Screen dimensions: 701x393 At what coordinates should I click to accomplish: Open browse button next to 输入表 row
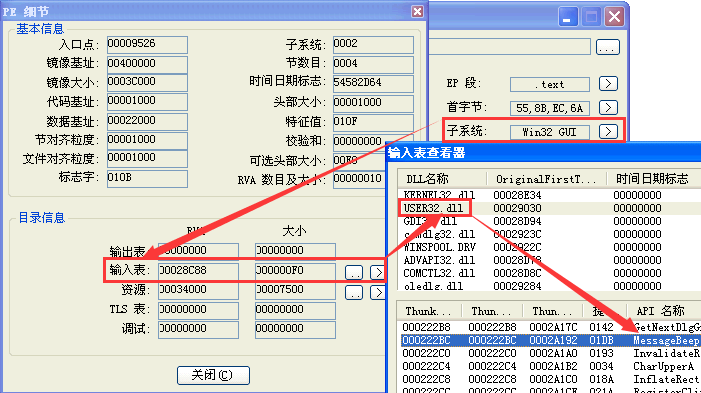tap(354, 273)
